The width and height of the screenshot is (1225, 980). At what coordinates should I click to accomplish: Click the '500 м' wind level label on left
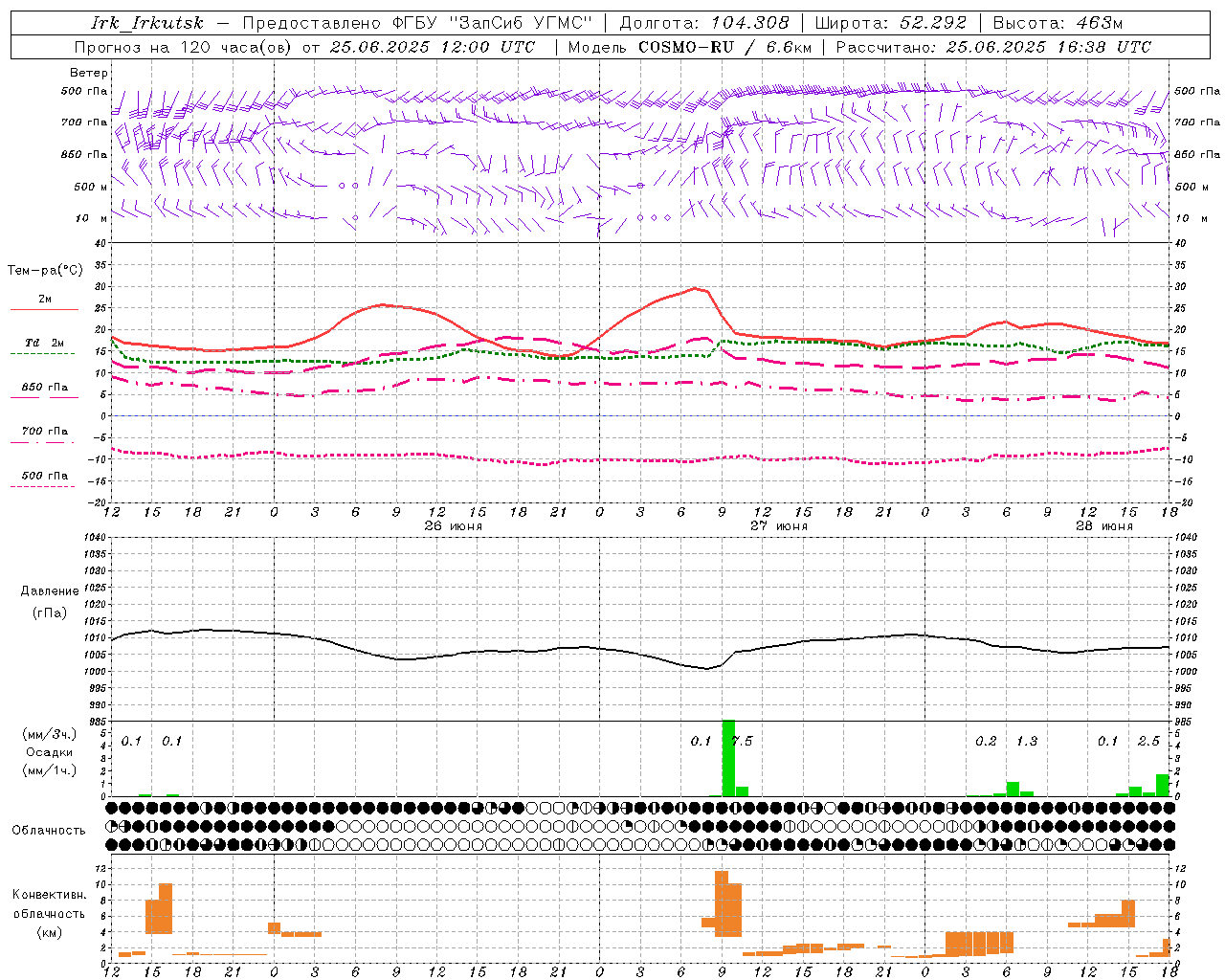tap(91, 187)
